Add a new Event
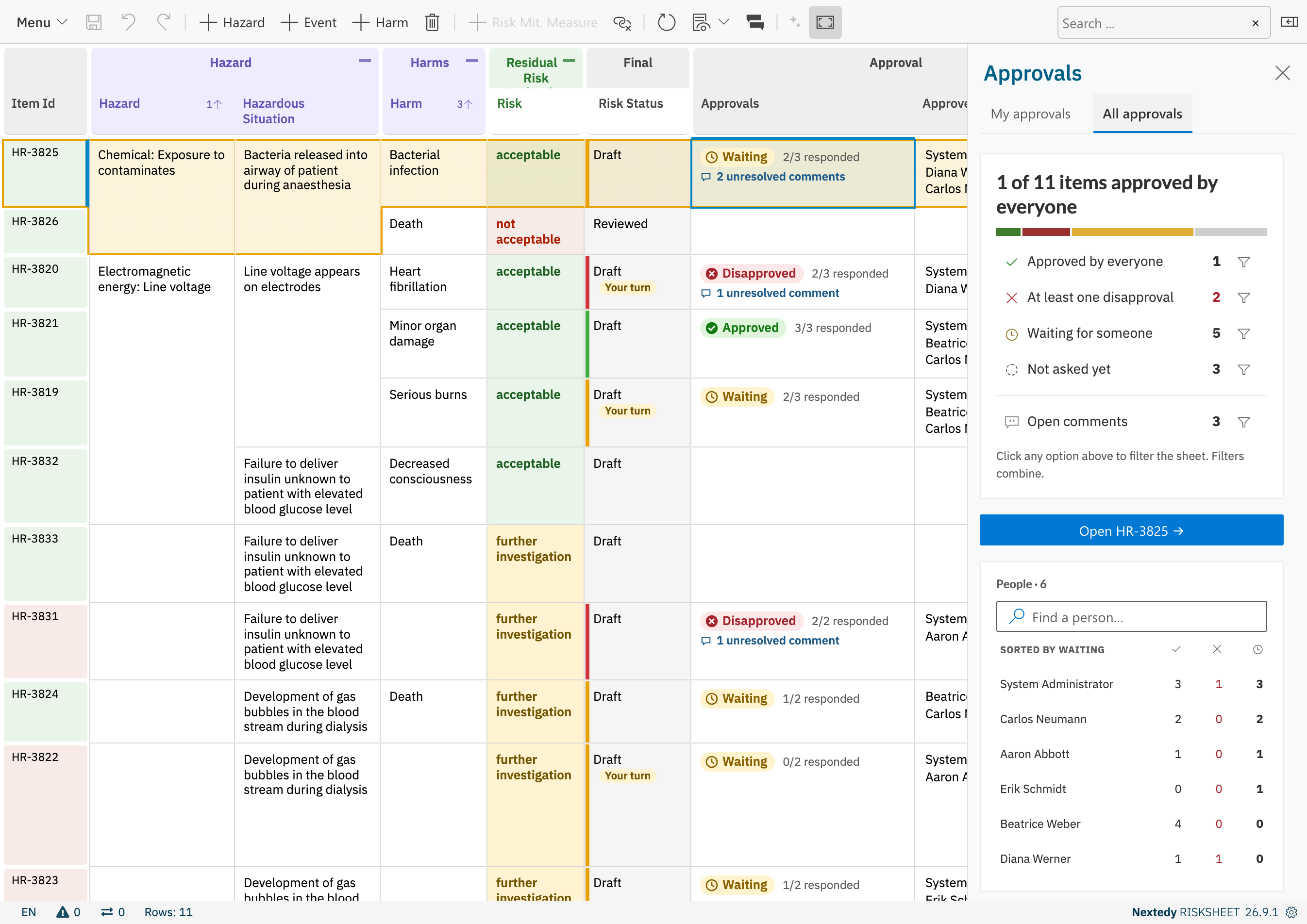The height and width of the screenshot is (924, 1307). (308, 23)
